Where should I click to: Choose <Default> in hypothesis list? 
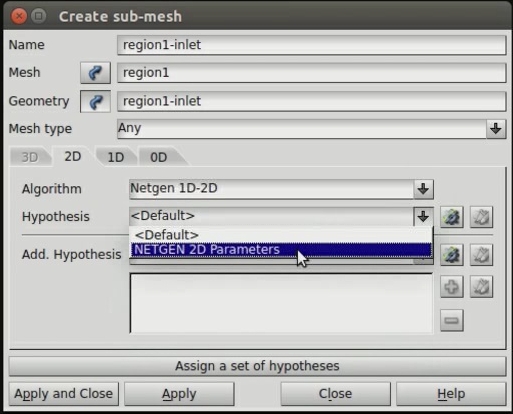coord(281,235)
